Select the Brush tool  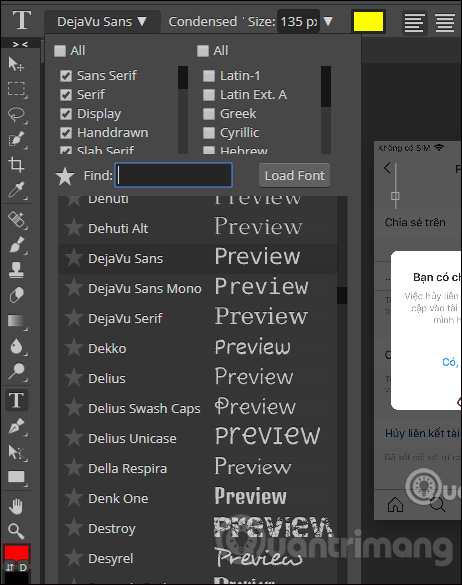(x=17, y=245)
